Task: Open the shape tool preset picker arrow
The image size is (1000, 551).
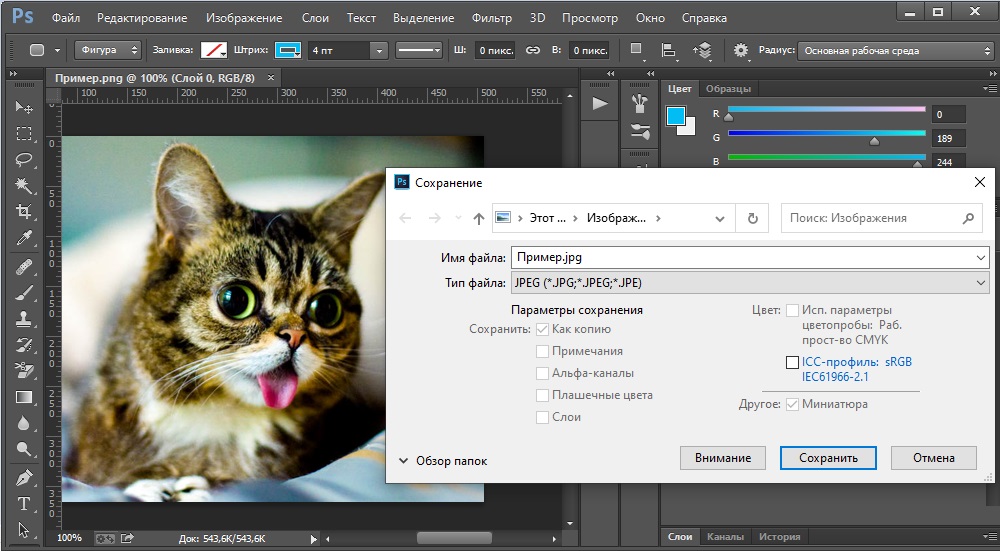Action: coord(57,50)
